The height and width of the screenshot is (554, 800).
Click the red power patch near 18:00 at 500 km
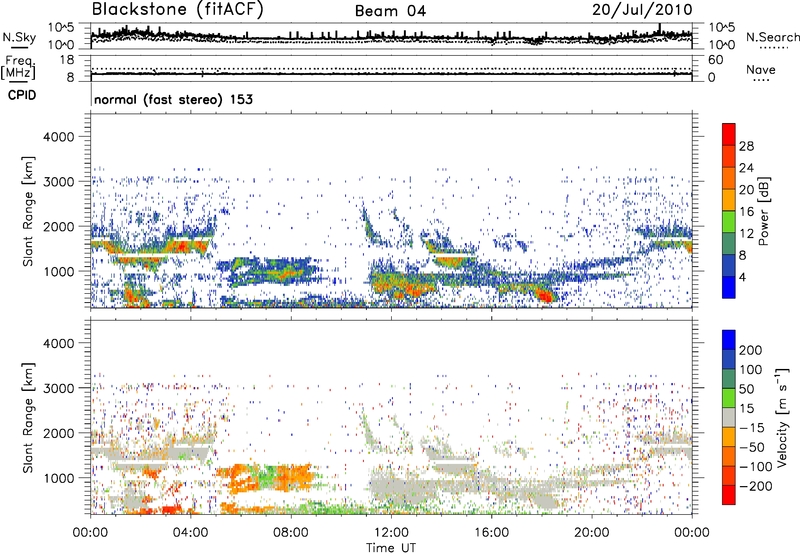(x=543, y=295)
